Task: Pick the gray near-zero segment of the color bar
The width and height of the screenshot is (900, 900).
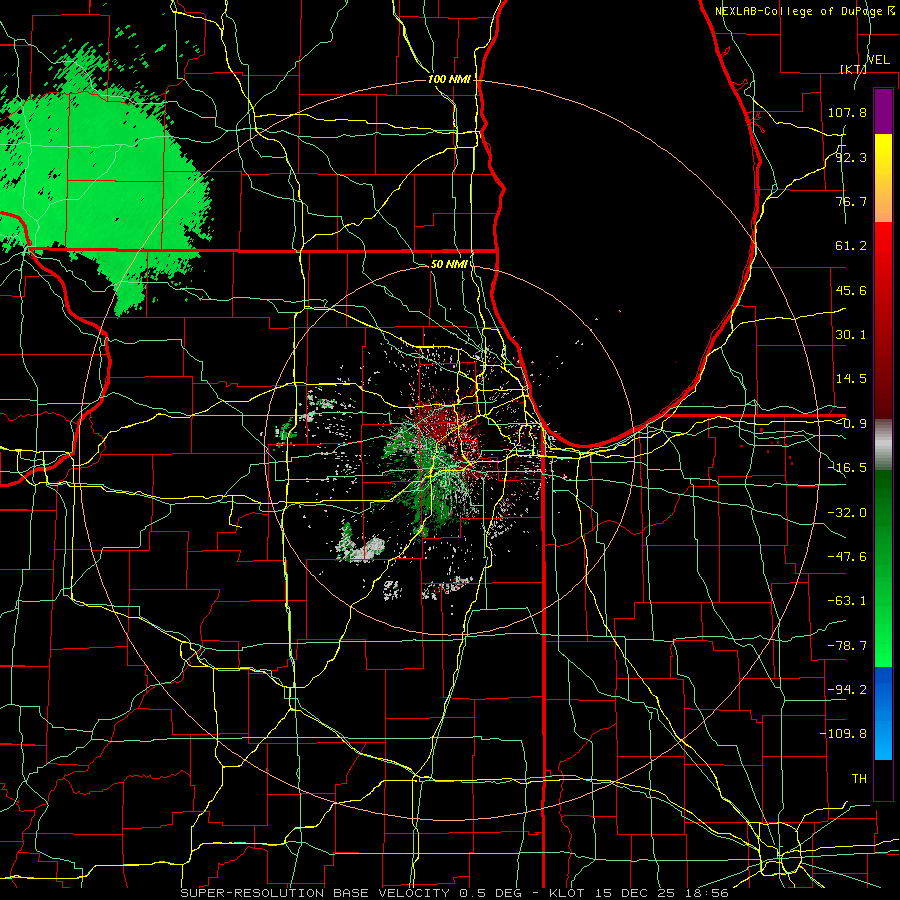Action: point(883,445)
